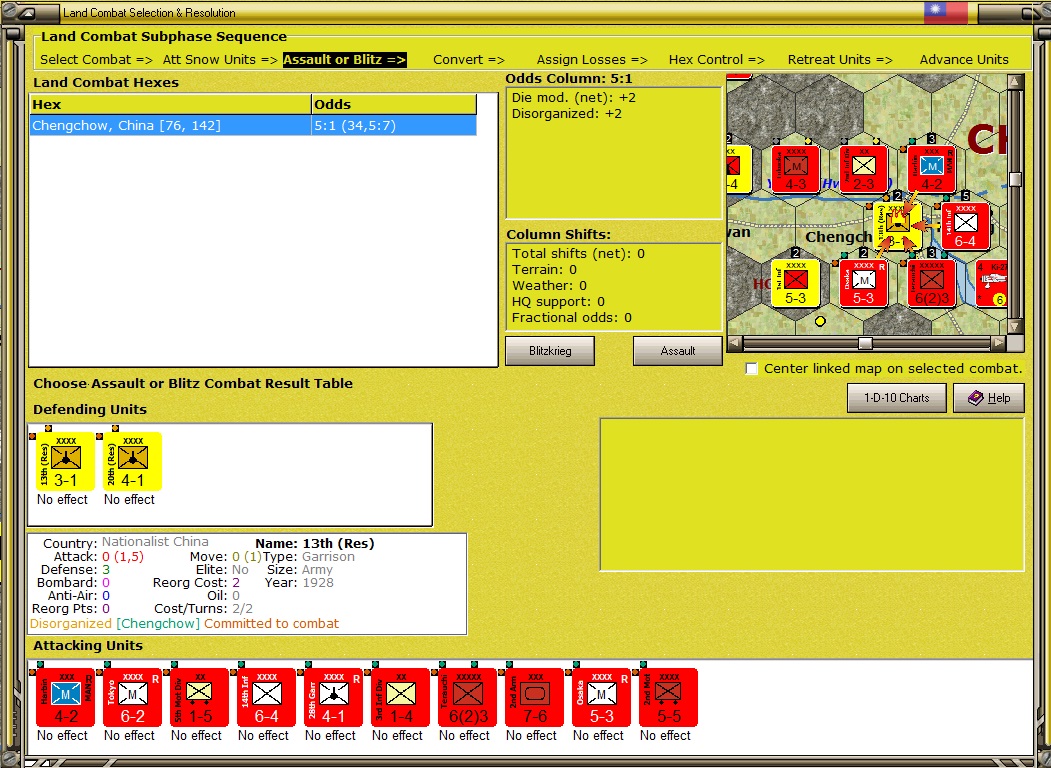Click the Convert subphase label
The width and height of the screenshot is (1051, 768).
tap(469, 60)
